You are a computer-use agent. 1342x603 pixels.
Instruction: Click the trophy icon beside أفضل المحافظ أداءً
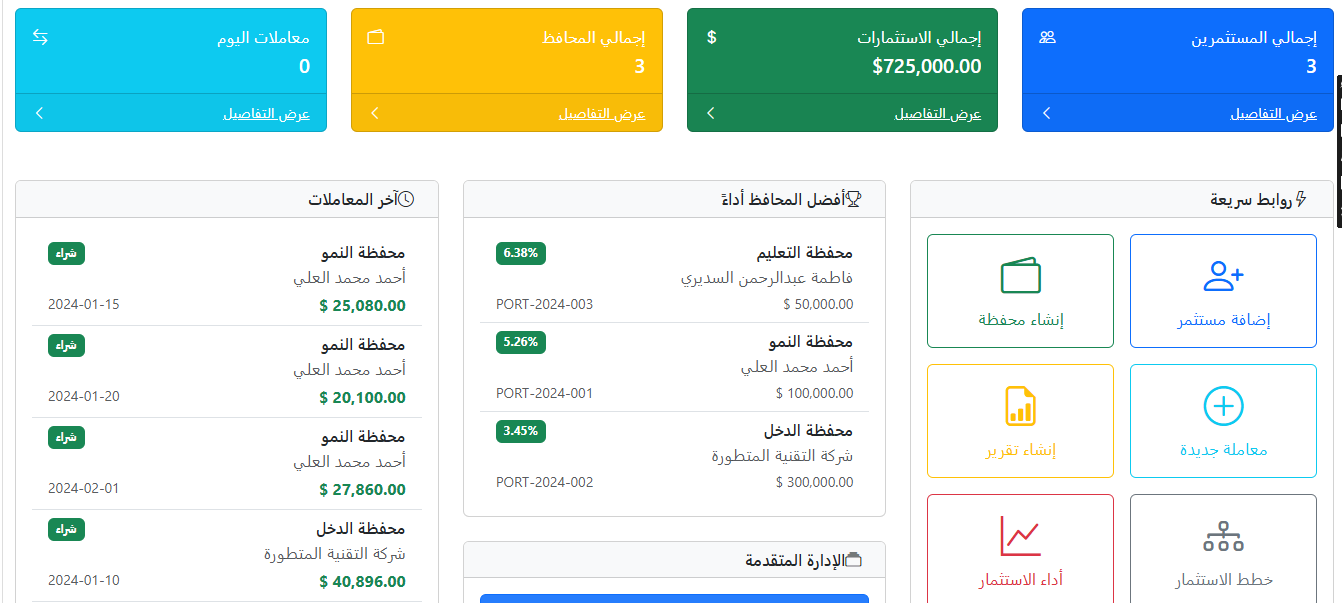coord(853,199)
